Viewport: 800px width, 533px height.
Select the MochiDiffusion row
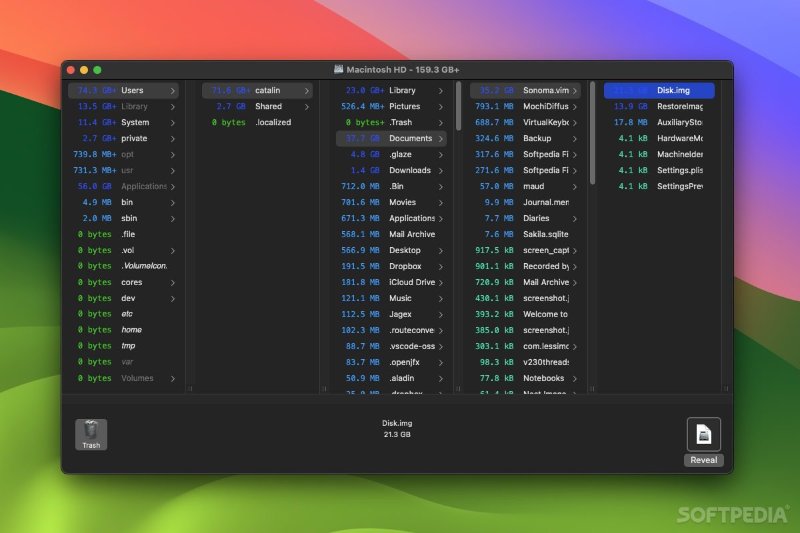pos(525,106)
